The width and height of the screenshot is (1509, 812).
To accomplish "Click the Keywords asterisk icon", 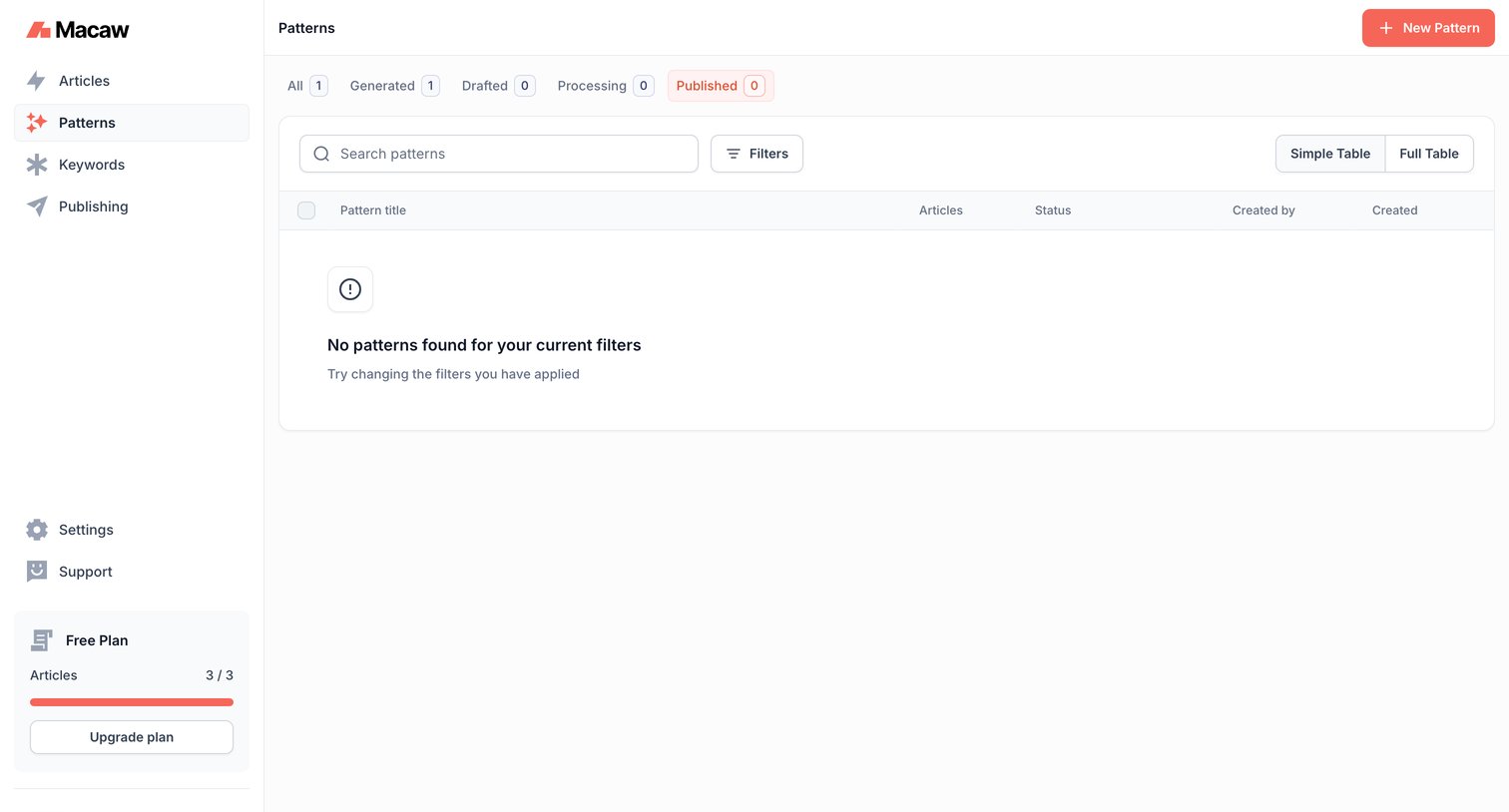I will (x=37, y=165).
